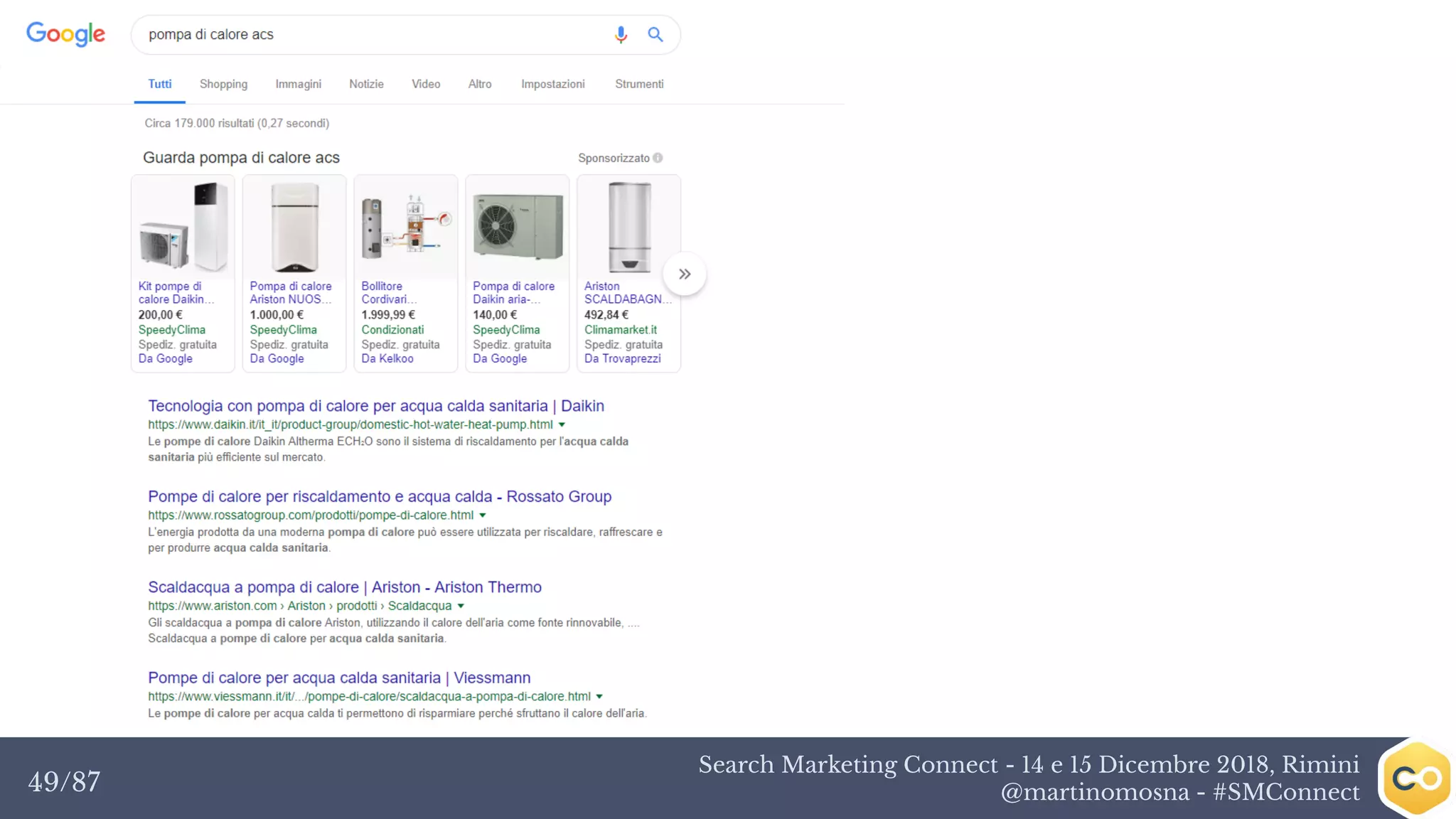The width and height of the screenshot is (1456, 819).
Task: Click the microphone voice search icon
Action: 621,34
